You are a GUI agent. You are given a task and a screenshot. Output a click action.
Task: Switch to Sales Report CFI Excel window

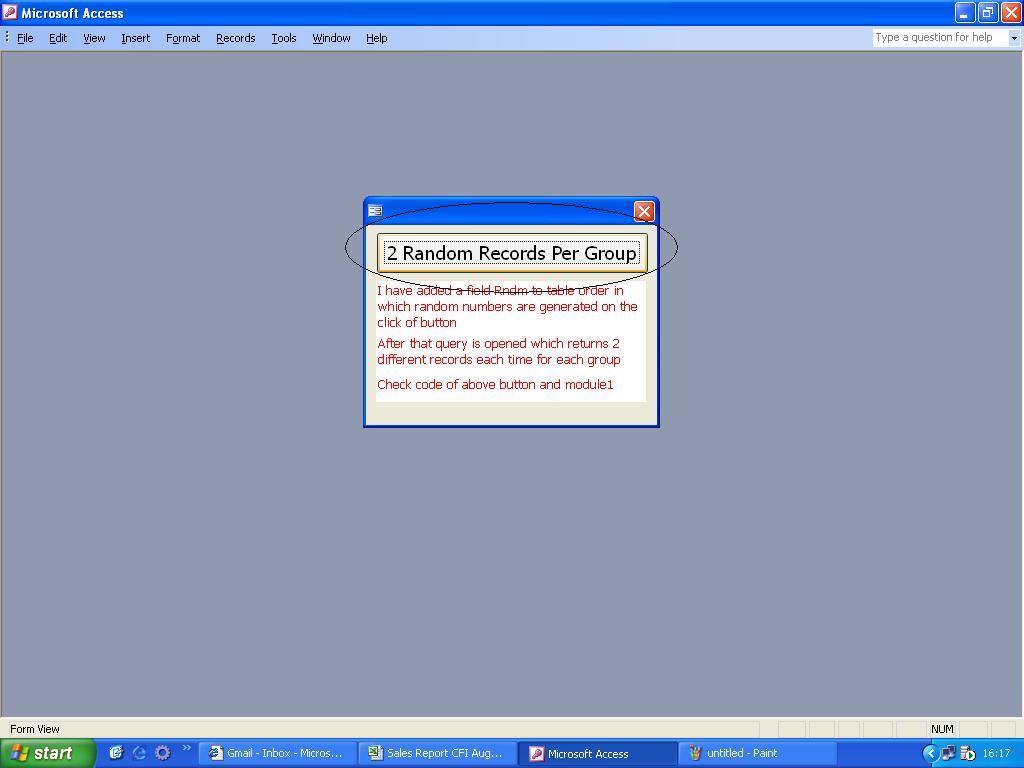(x=437, y=753)
